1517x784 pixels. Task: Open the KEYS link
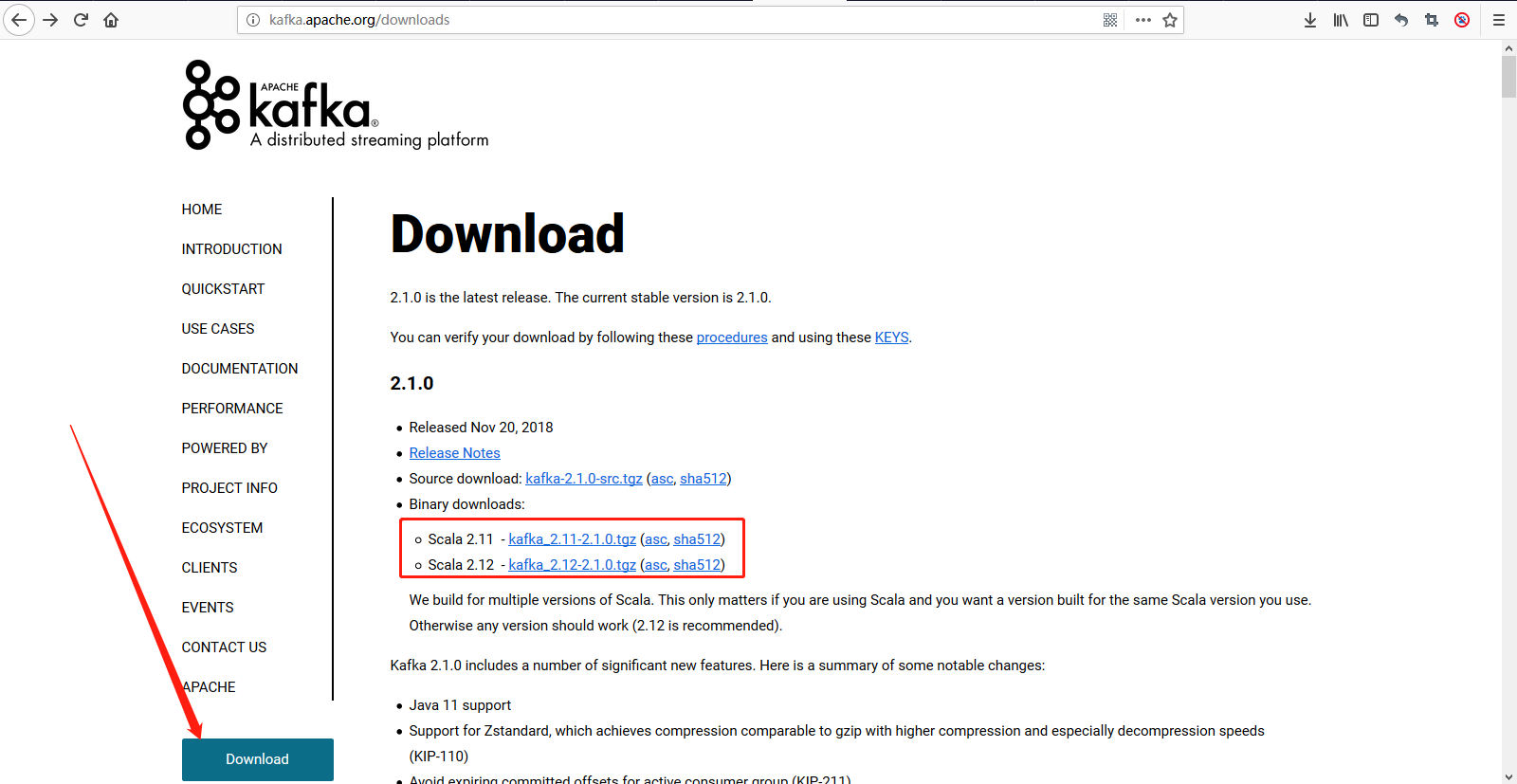pyautogui.click(x=891, y=337)
